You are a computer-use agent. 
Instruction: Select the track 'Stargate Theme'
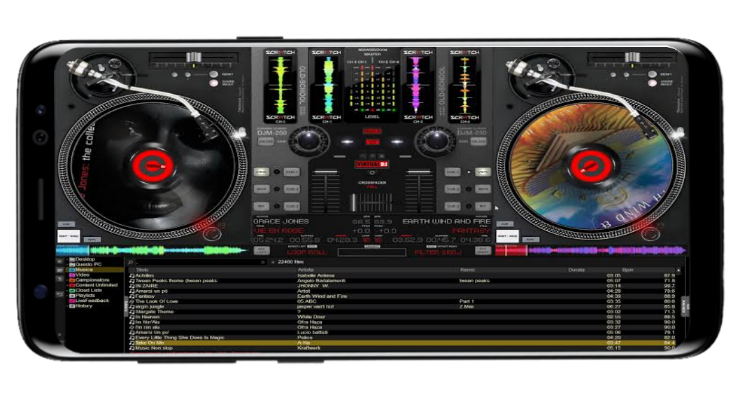(401, 312)
